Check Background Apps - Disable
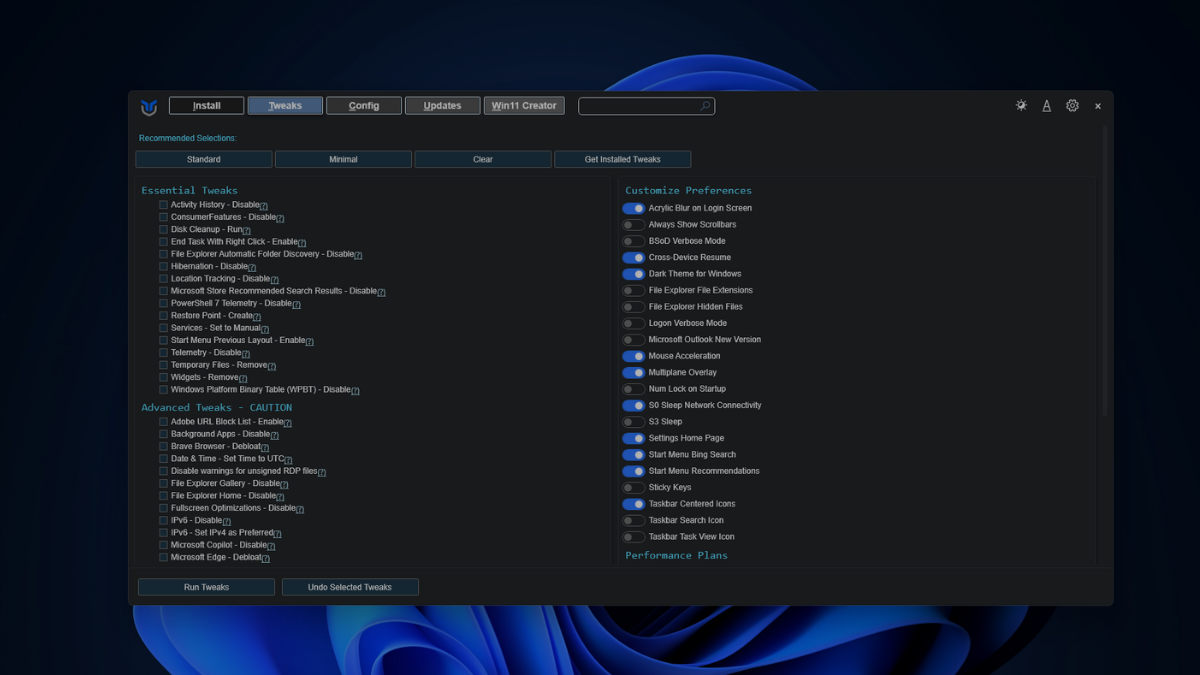Viewport: 1200px width, 675px height. click(163, 434)
